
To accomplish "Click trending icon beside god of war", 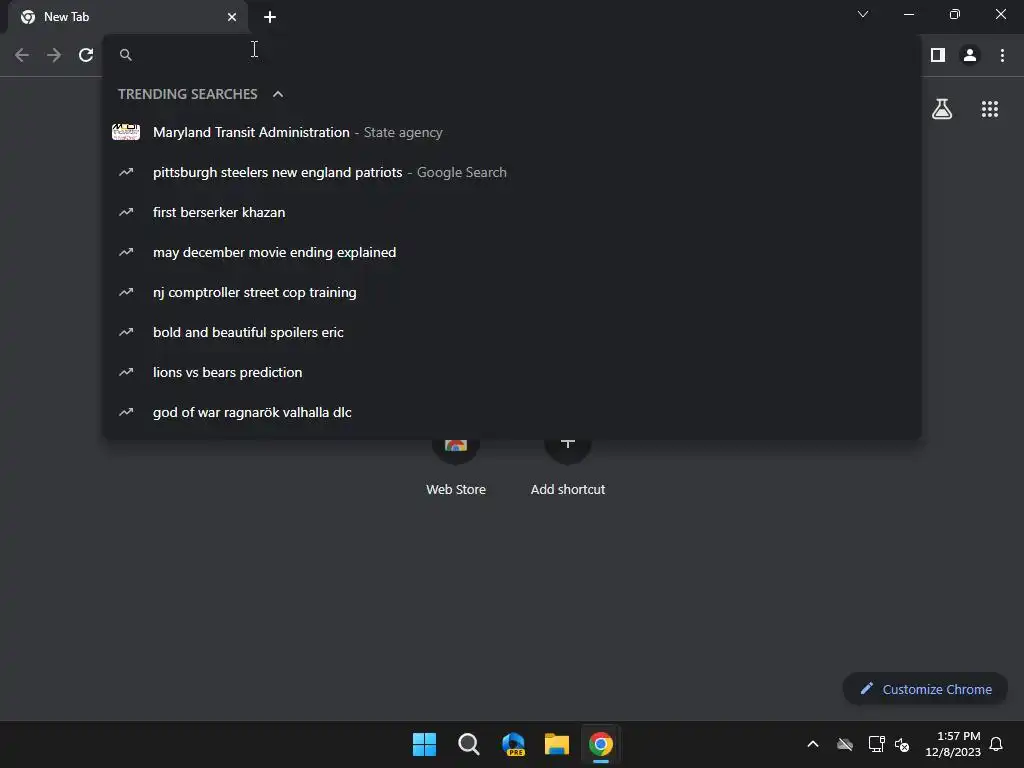I will click(x=126, y=412).
